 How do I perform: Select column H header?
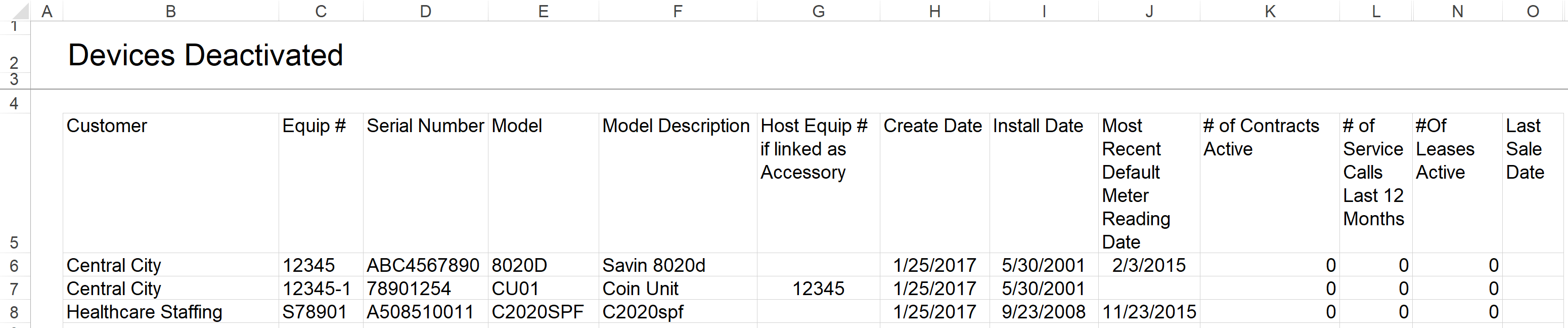tap(934, 11)
